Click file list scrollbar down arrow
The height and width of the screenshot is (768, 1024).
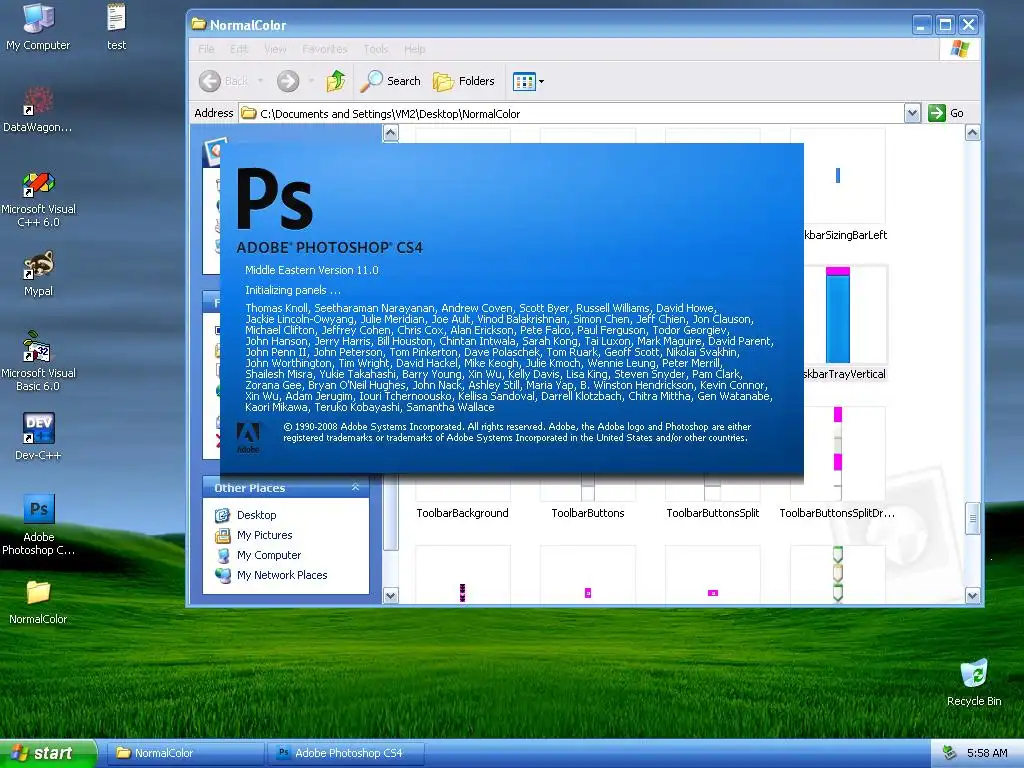tap(972, 596)
